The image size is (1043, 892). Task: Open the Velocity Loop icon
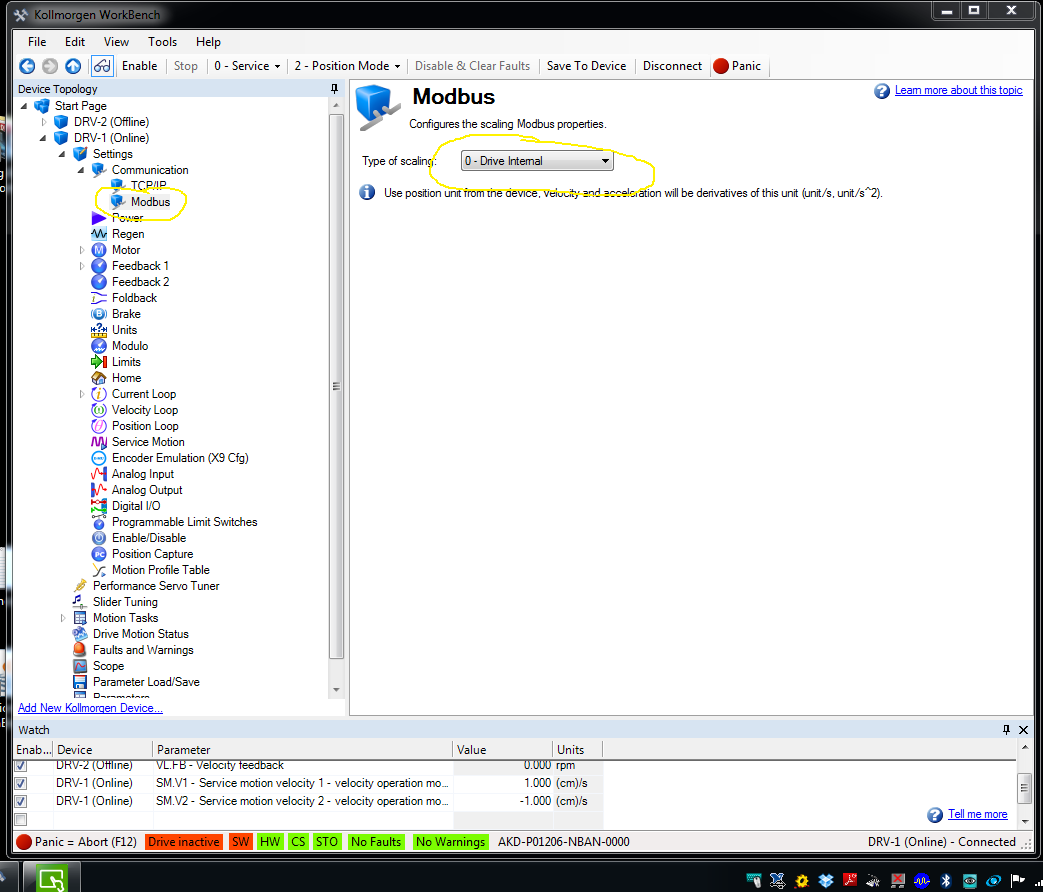(x=98, y=410)
